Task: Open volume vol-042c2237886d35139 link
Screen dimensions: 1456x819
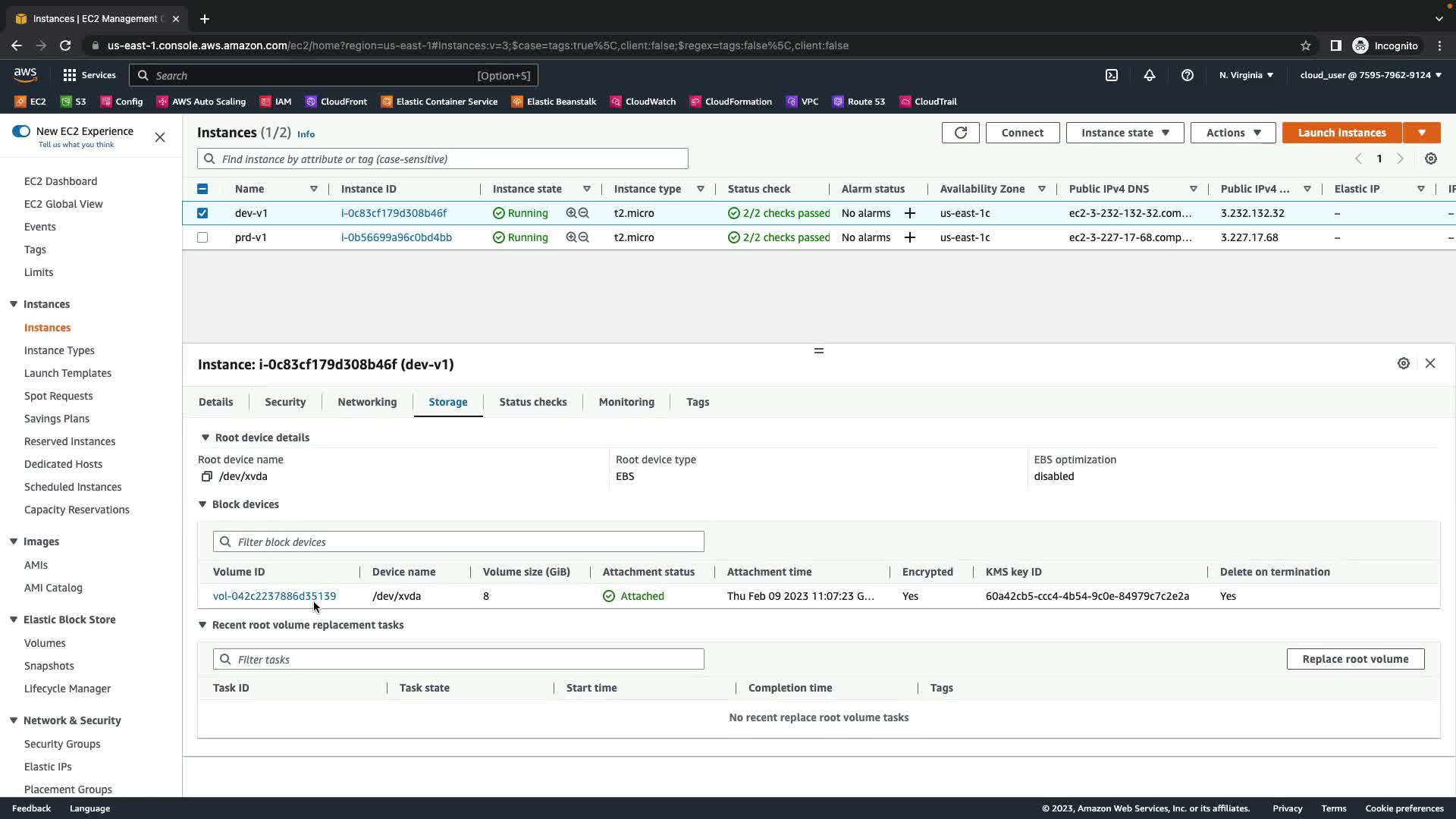Action: pos(274,596)
